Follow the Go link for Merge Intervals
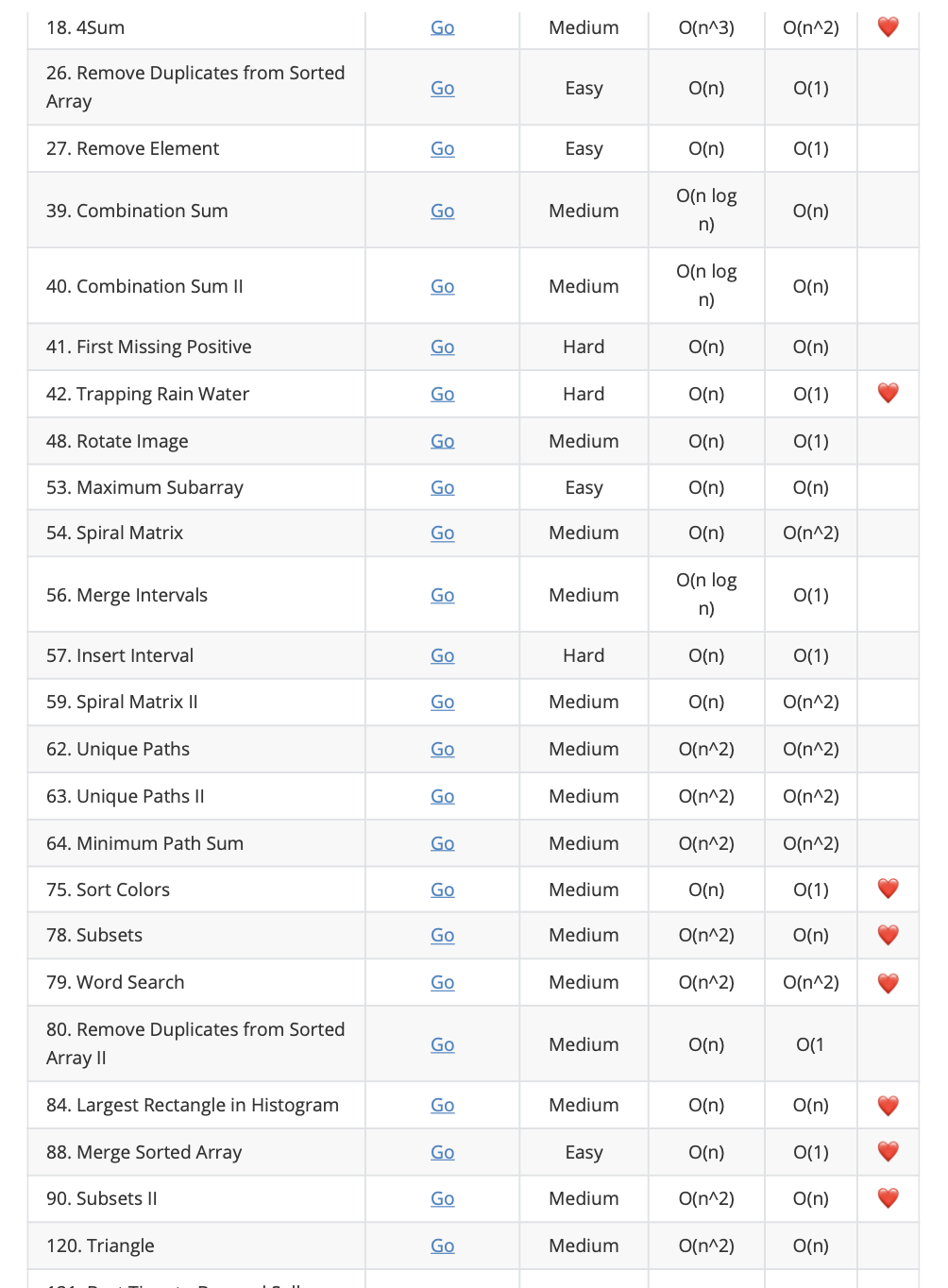The width and height of the screenshot is (948, 1288). (442, 596)
